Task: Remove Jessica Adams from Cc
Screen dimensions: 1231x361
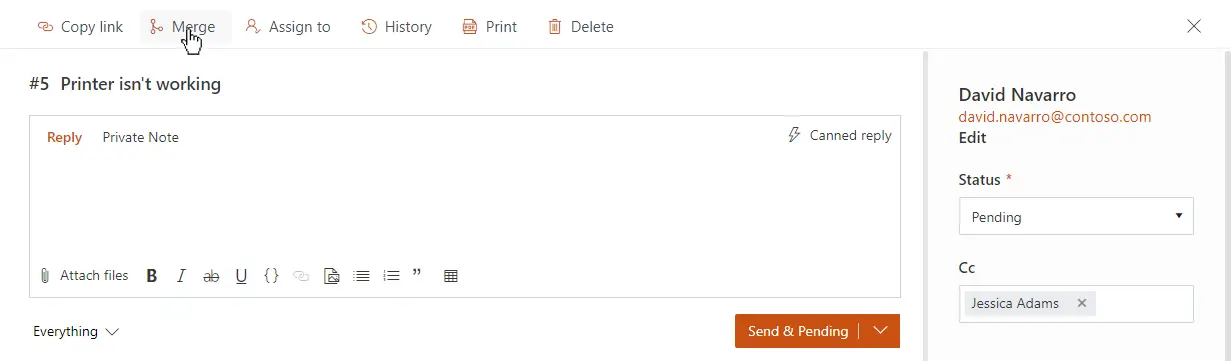Action: (x=1082, y=303)
